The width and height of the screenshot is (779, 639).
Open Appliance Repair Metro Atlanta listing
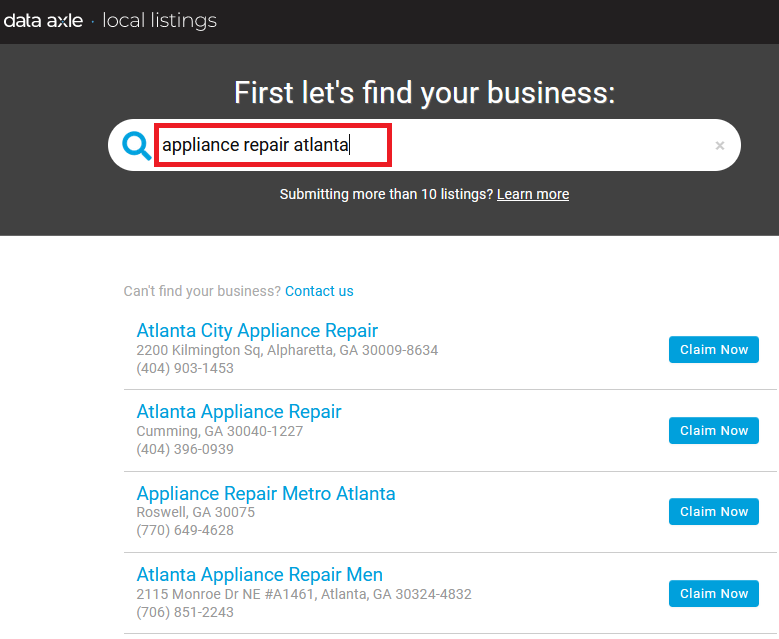[x=266, y=493]
